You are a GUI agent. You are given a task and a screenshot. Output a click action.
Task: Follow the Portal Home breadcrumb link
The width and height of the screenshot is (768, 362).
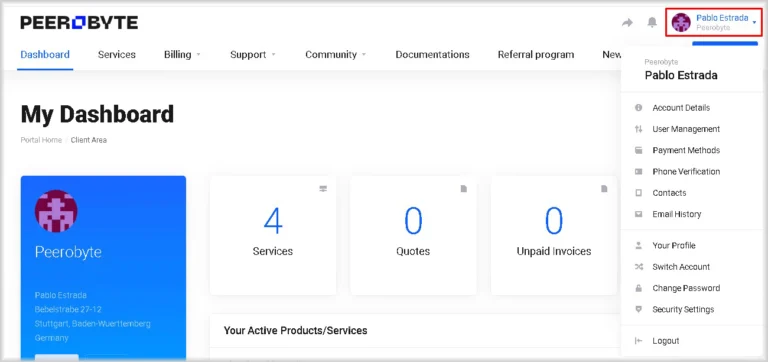[x=41, y=140]
